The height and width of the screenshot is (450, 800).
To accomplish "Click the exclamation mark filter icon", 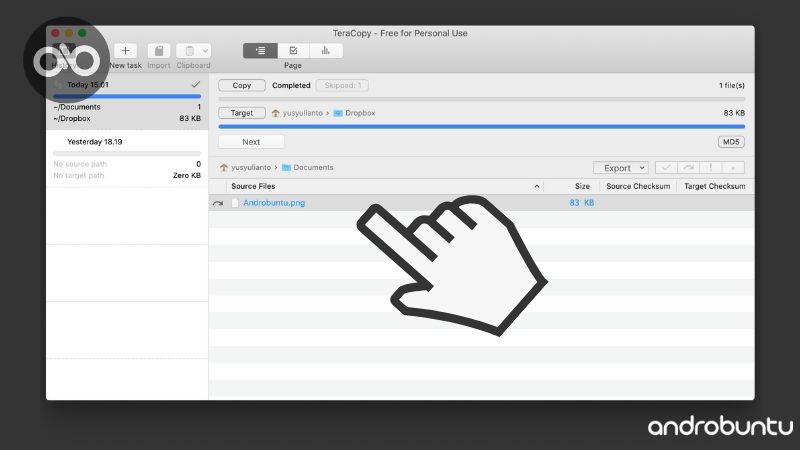I will pos(710,167).
